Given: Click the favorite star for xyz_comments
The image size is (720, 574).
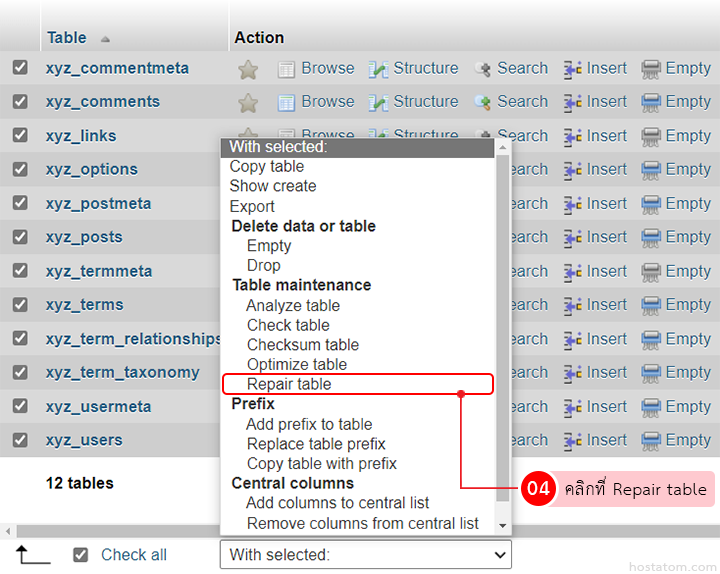Looking at the screenshot, I should pyautogui.click(x=248, y=102).
